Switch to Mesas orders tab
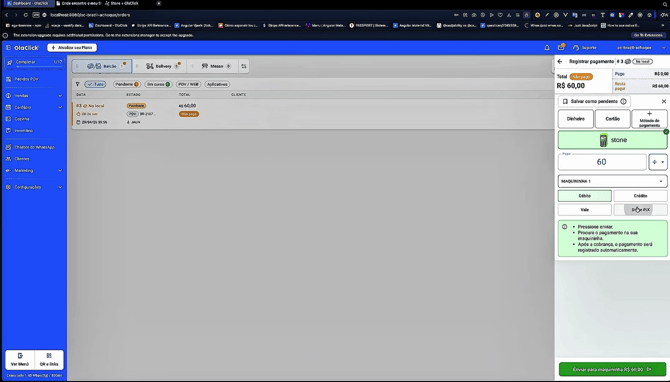This screenshot has height=382, width=670. pyautogui.click(x=213, y=66)
